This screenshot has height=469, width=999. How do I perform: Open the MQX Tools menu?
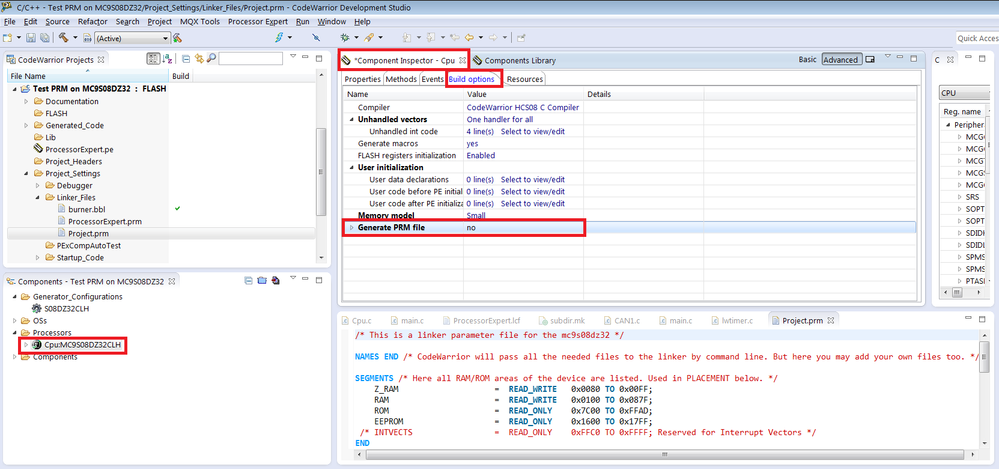pyautogui.click(x=199, y=21)
